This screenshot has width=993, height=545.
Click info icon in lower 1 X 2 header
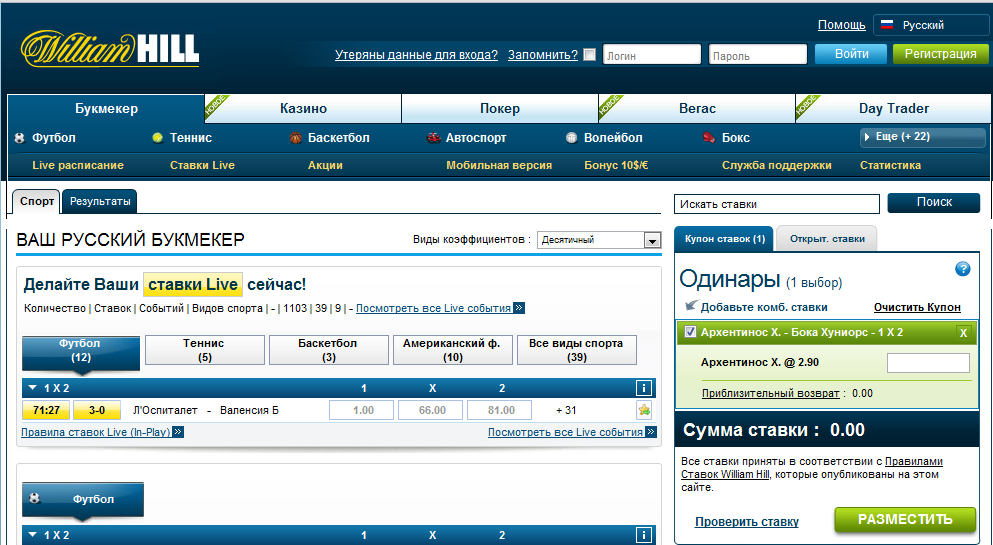pos(643,535)
